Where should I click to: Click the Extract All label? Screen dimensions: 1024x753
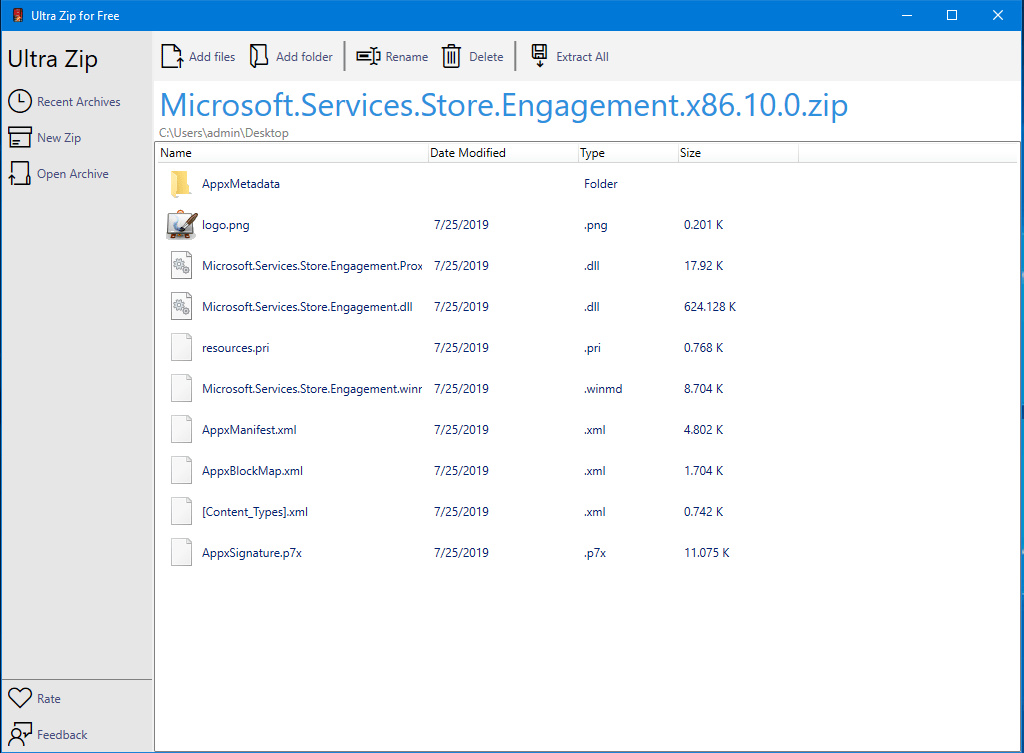583,57
